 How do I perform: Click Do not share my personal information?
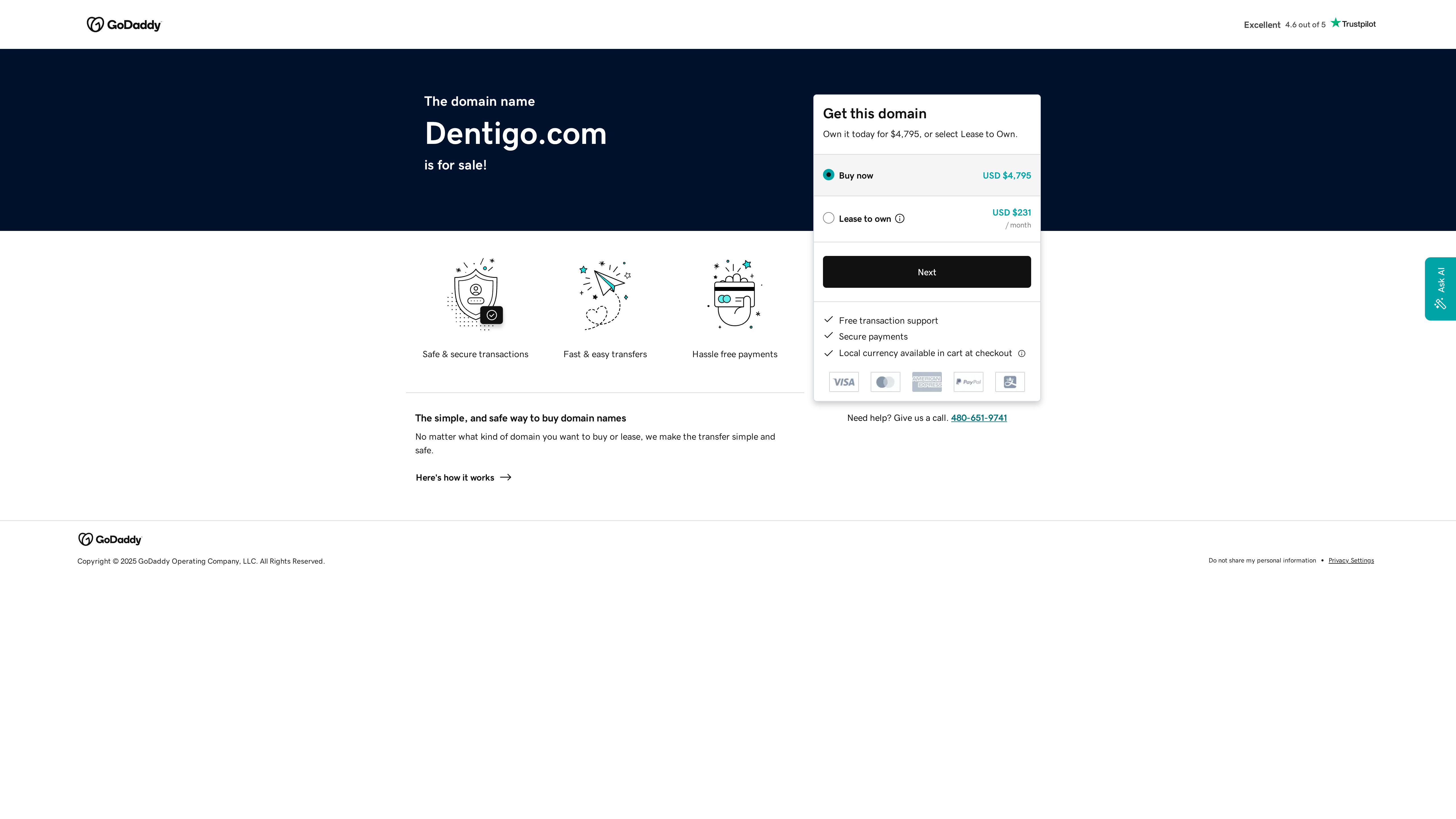[x=1262, y=560]
